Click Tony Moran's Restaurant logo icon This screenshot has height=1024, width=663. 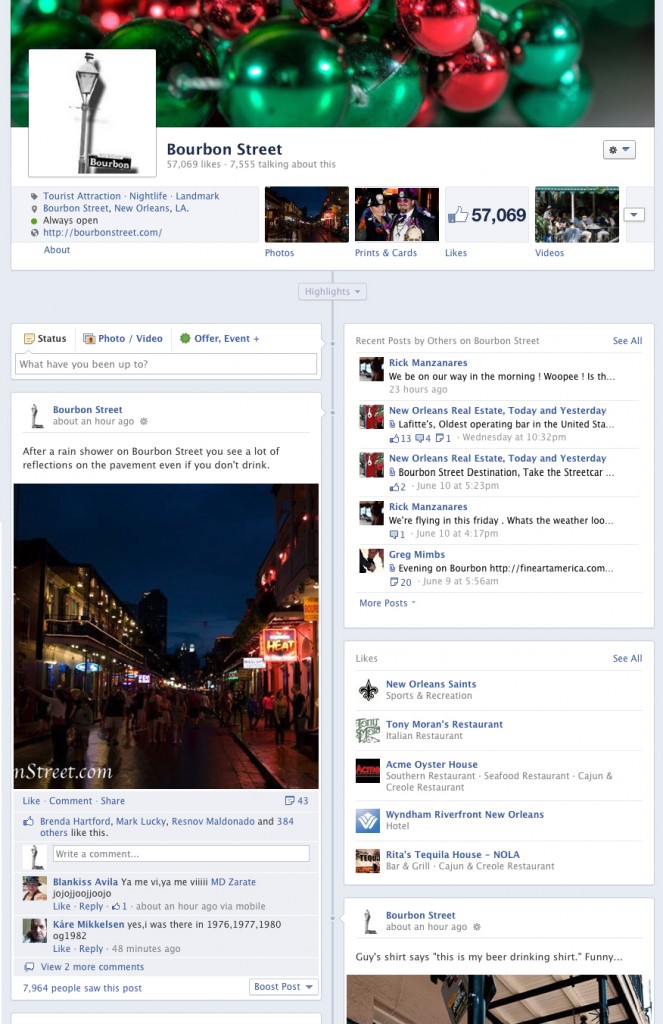point(368,730)
